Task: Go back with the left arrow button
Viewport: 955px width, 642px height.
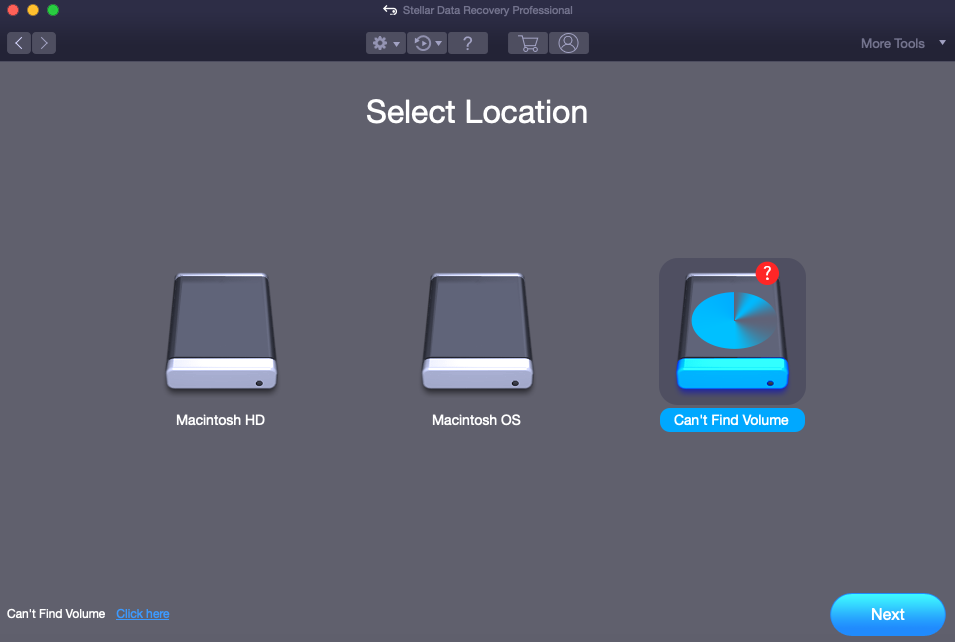Action: [19, 43]
